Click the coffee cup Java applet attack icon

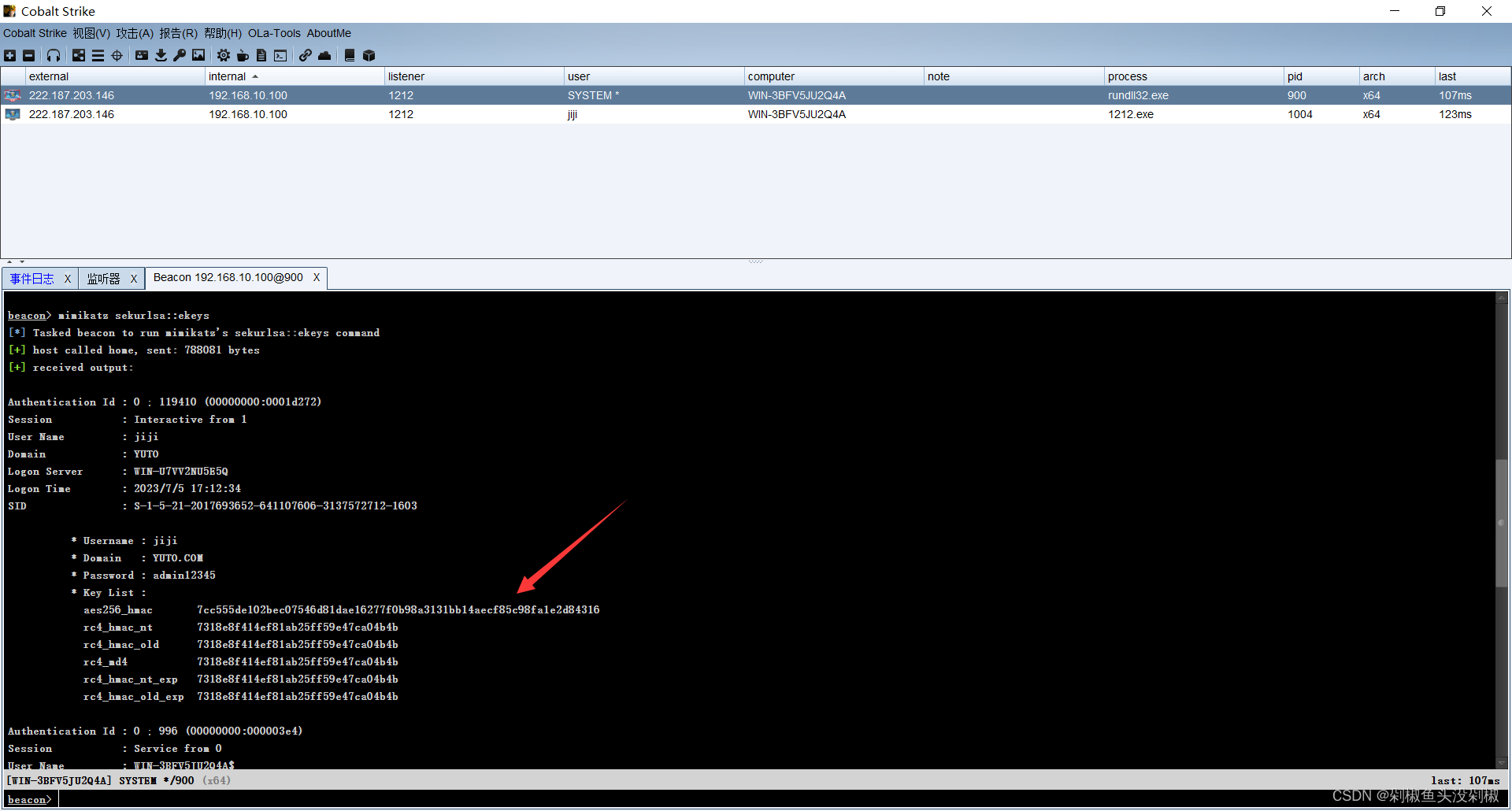pyautogui.click(x=243, y=55)
